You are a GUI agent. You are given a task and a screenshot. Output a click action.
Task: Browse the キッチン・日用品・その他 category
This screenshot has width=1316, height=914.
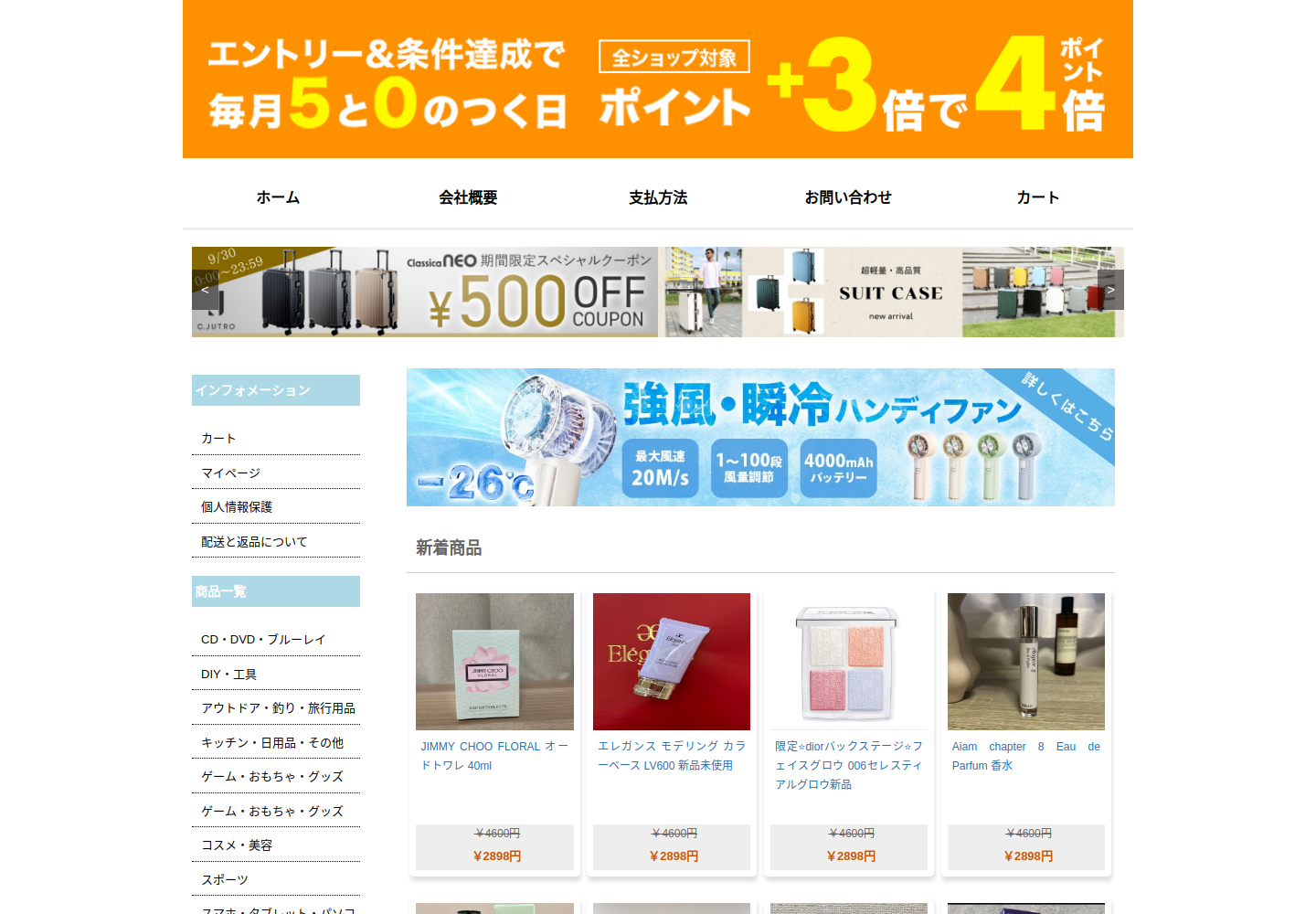(272, 743)
